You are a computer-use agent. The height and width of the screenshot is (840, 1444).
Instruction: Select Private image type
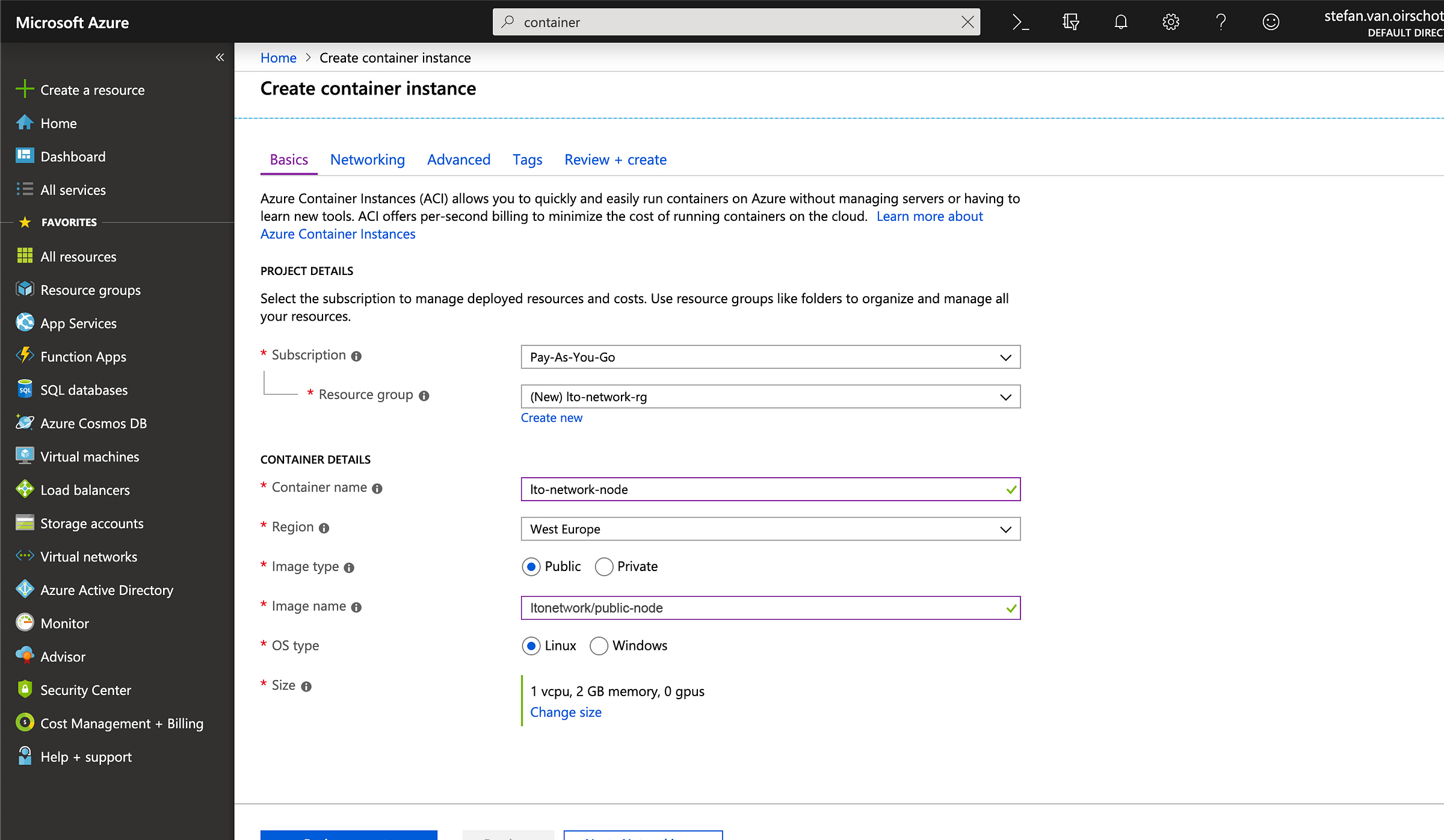[x=603, y=567]
